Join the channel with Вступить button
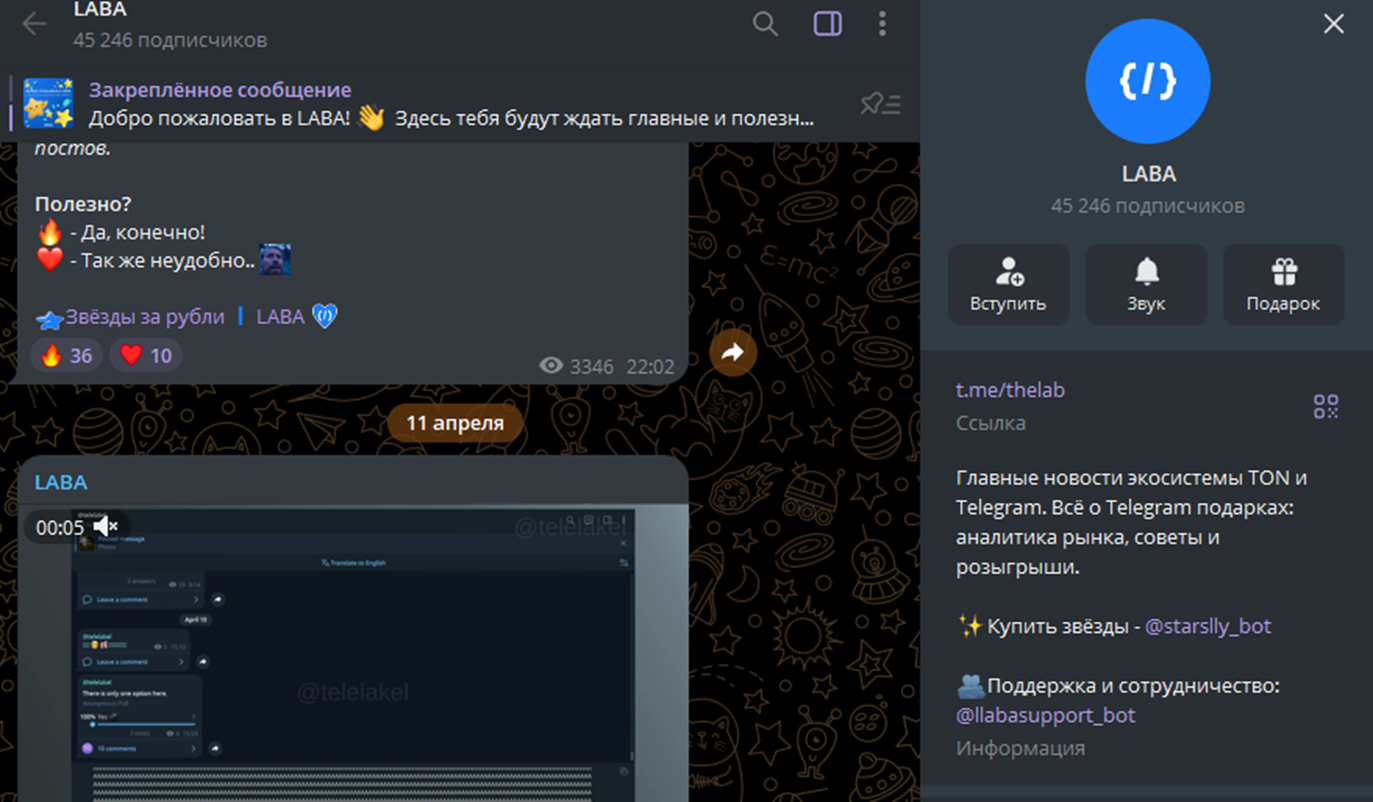This screenshot has width=1373, height=802. coord(1008,284)
